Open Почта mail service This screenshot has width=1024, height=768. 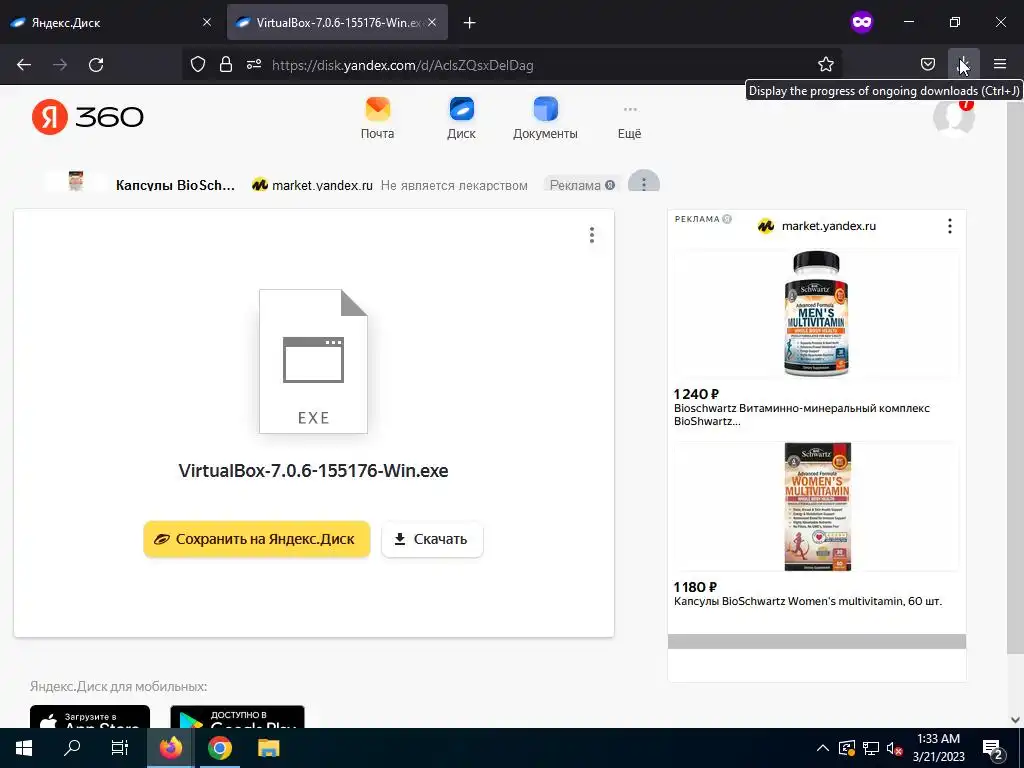click(x=377, y=118)
